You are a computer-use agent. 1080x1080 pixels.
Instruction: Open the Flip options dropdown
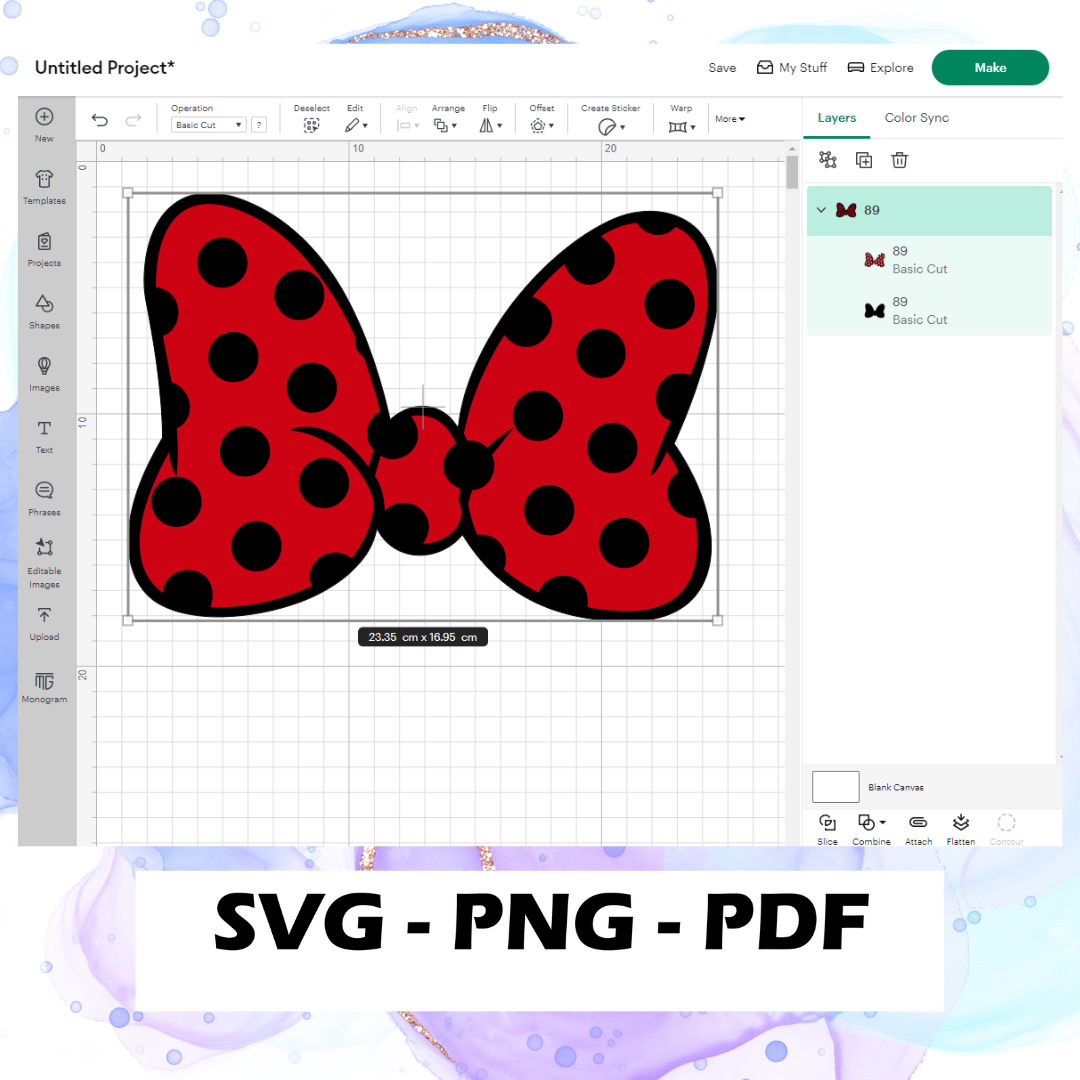[x=490, y=118]
